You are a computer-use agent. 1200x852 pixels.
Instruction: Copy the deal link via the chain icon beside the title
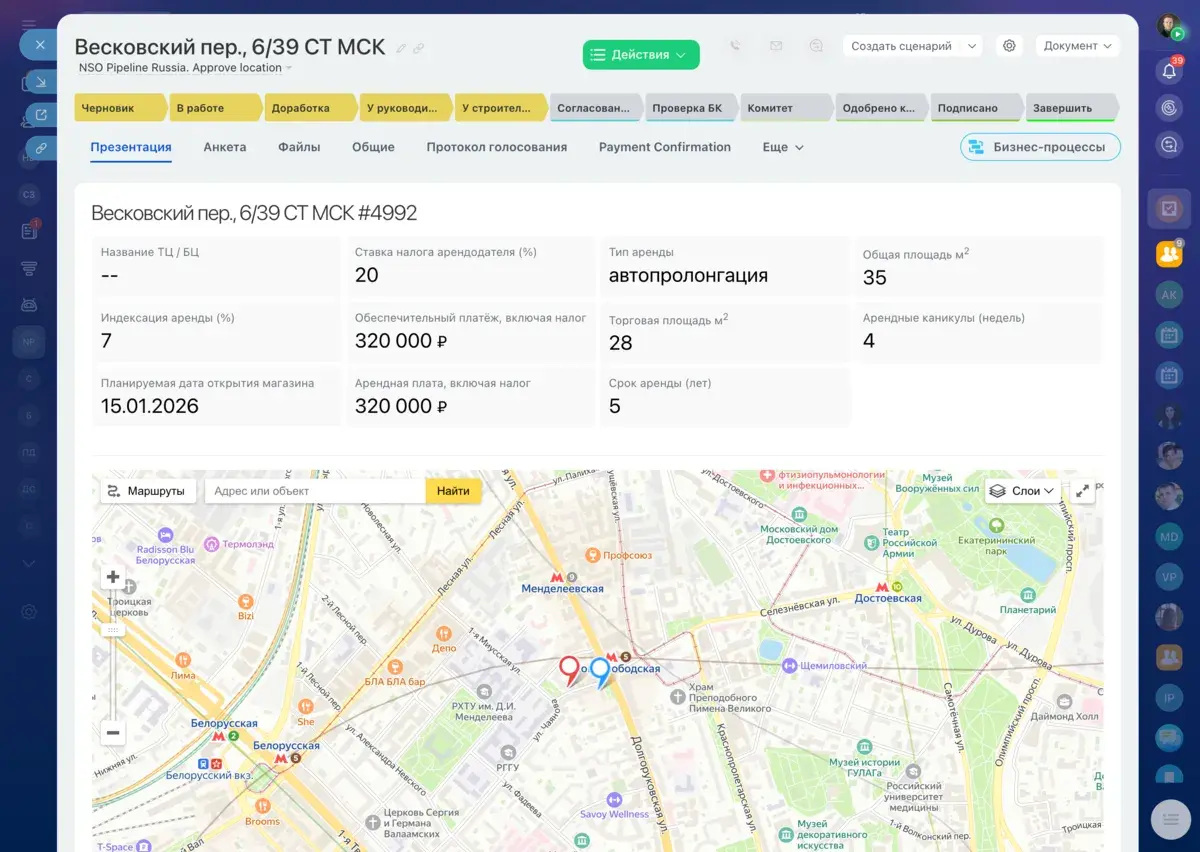click(419, 48)
